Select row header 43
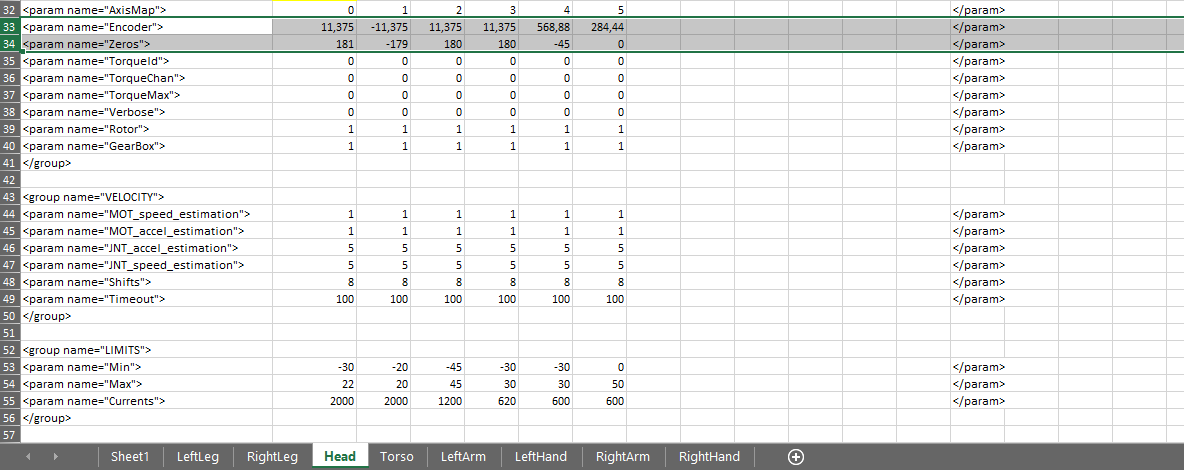Image resolution: width=1184 pixels, height=470 pixels. (x=10, y=197)
